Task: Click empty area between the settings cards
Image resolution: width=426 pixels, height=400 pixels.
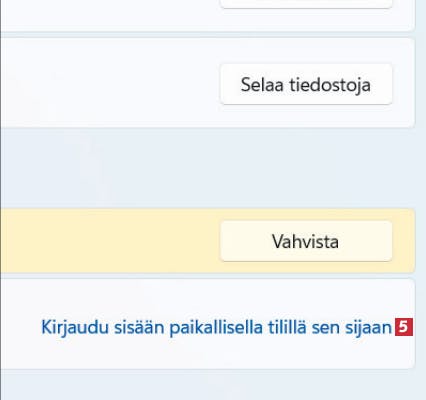Action: (207, 168)
